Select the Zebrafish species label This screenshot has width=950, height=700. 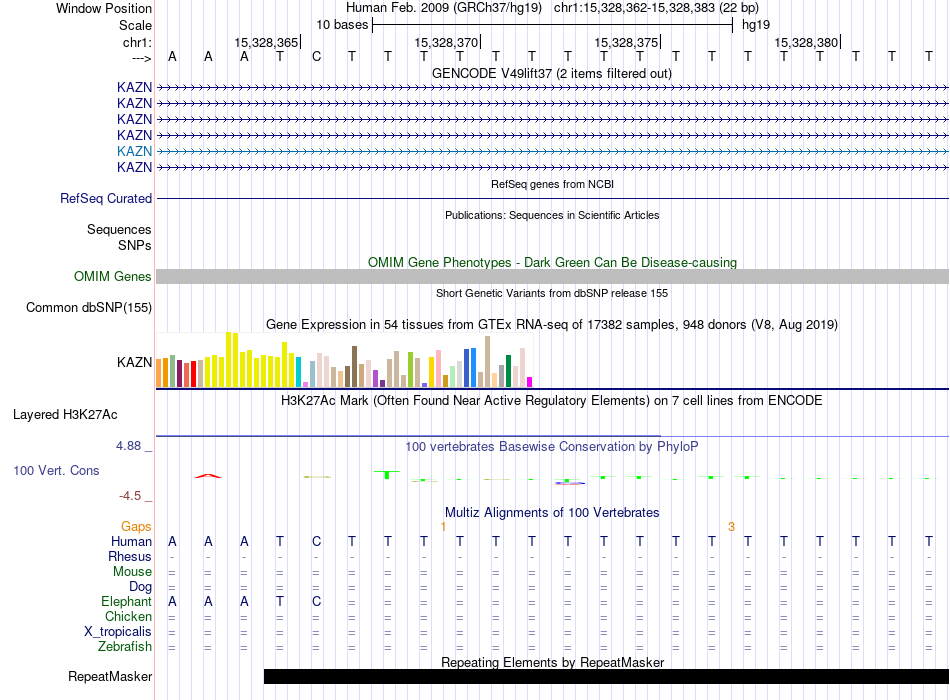coord(124,647)
